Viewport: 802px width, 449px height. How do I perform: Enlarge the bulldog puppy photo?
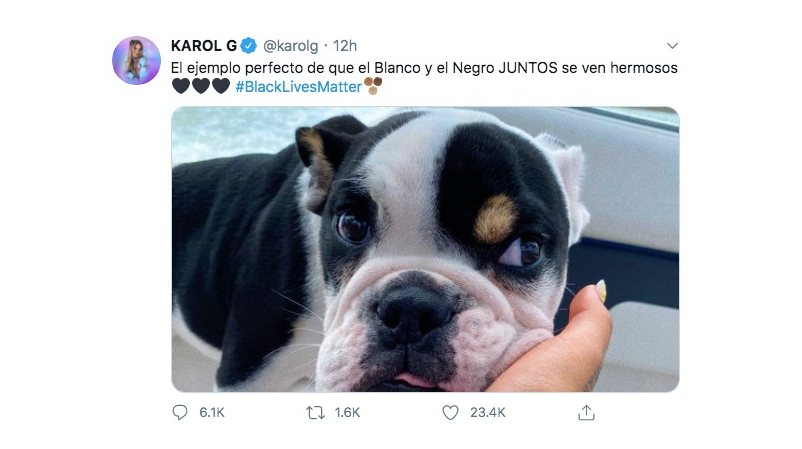(x=425, y=249)
